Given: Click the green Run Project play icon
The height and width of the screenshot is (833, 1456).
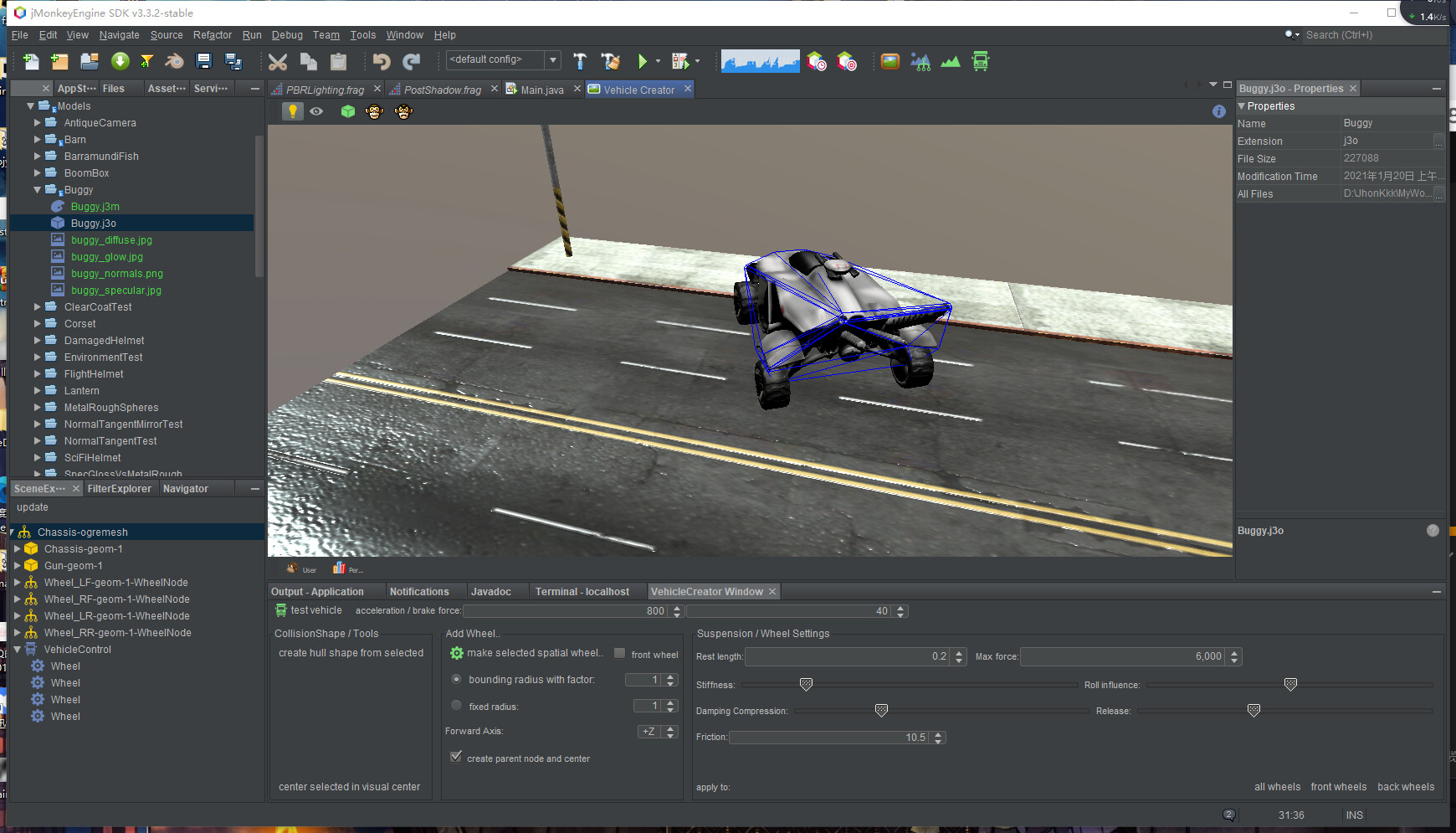Looking at the screenshot, I should point(642,61).
